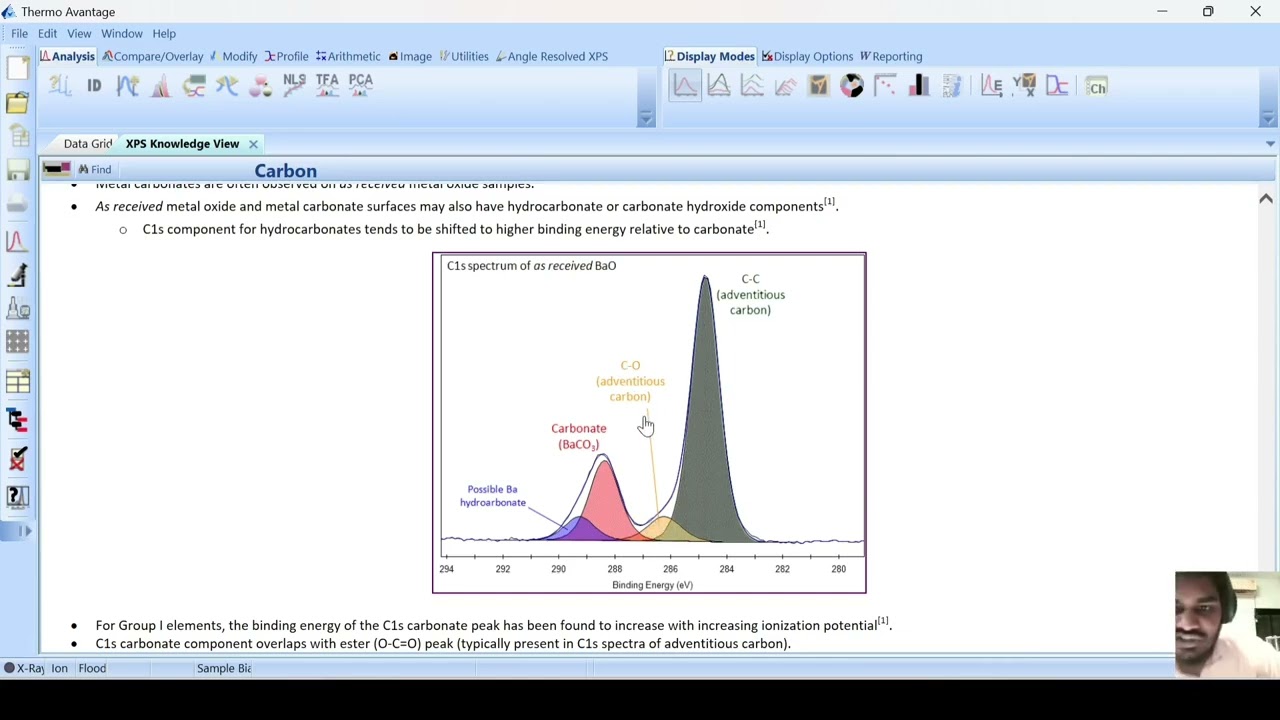The image size is (1280, 720).
Task: Click the save disk icon in sidebar
Action: click(17, 171)
